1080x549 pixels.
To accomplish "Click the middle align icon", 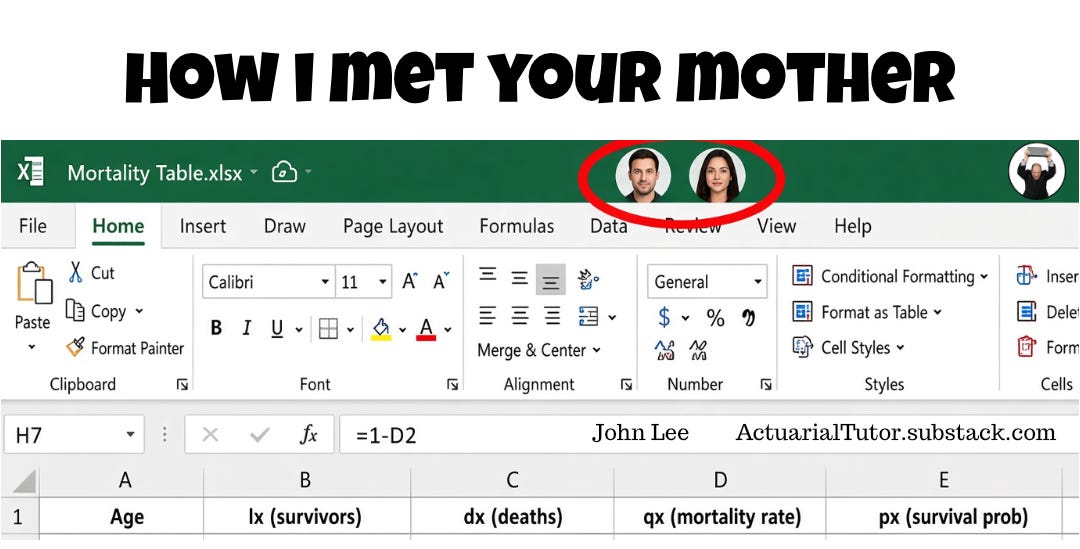I will 520,278.
